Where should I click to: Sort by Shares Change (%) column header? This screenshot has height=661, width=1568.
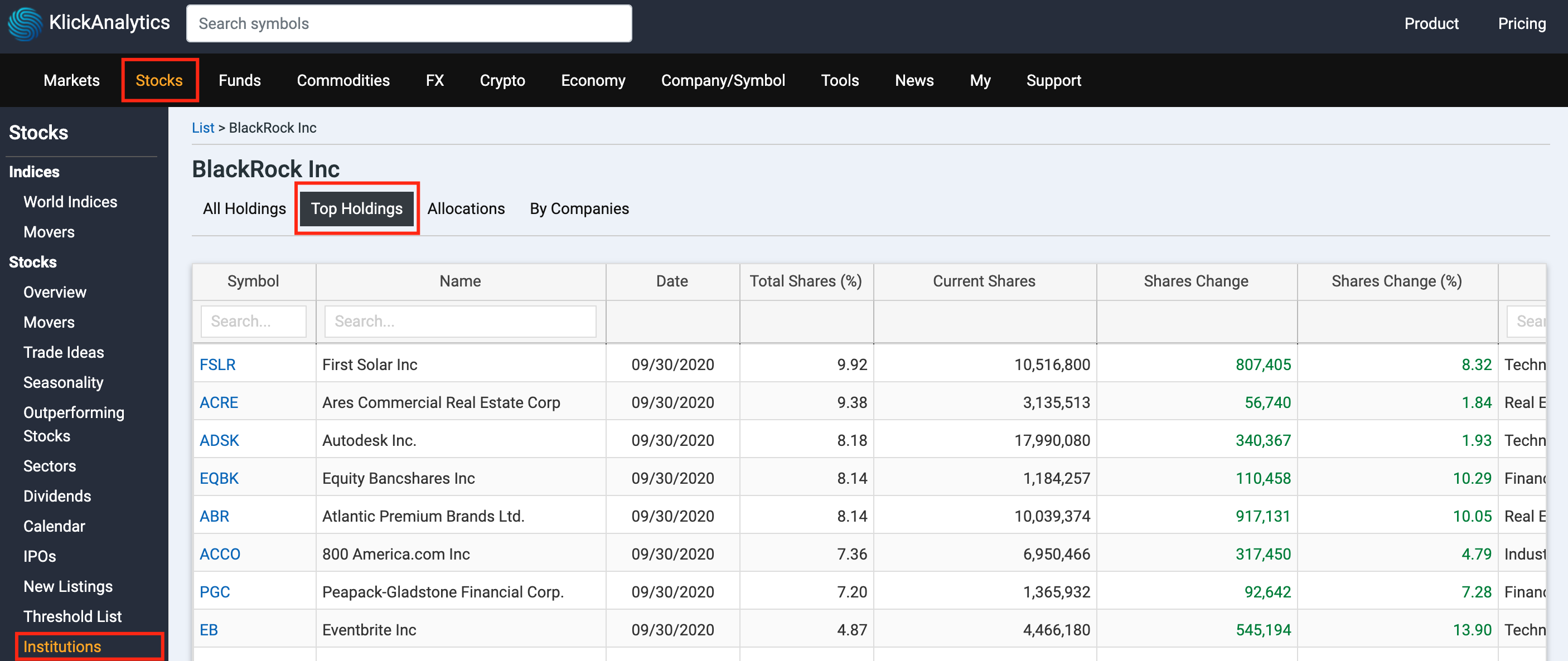[x=1397, y=281]
